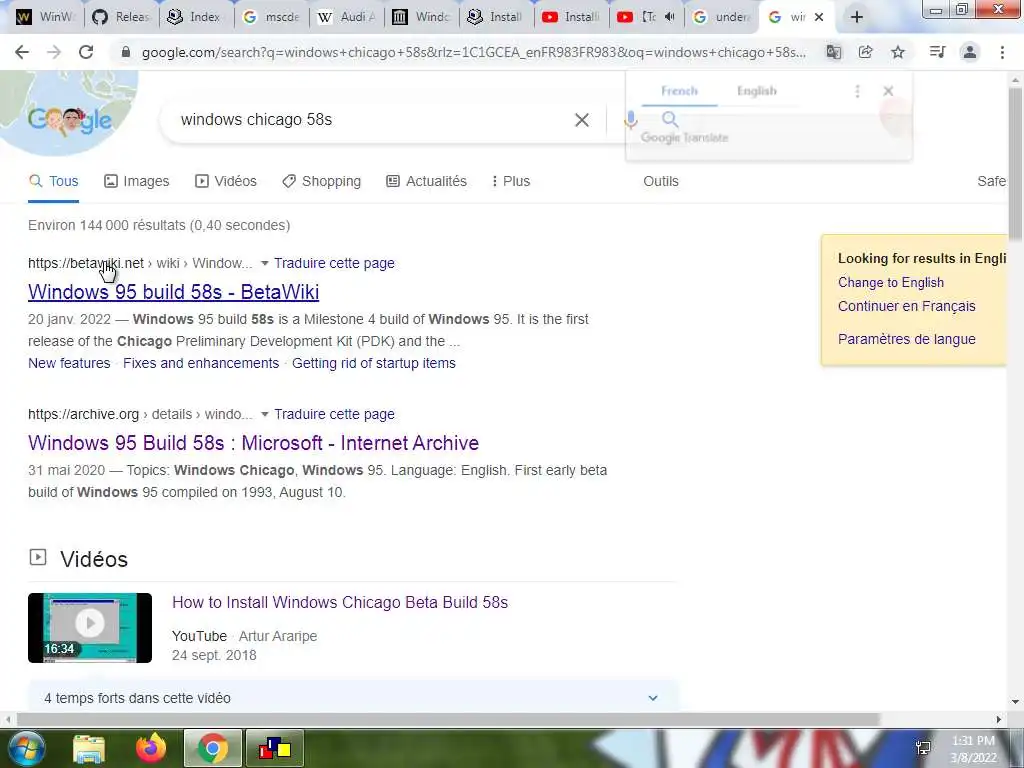The image size is (1024, 768).
Task: Open Windows 95 Build 58s Internet Archive
Action: coord(253,443)
